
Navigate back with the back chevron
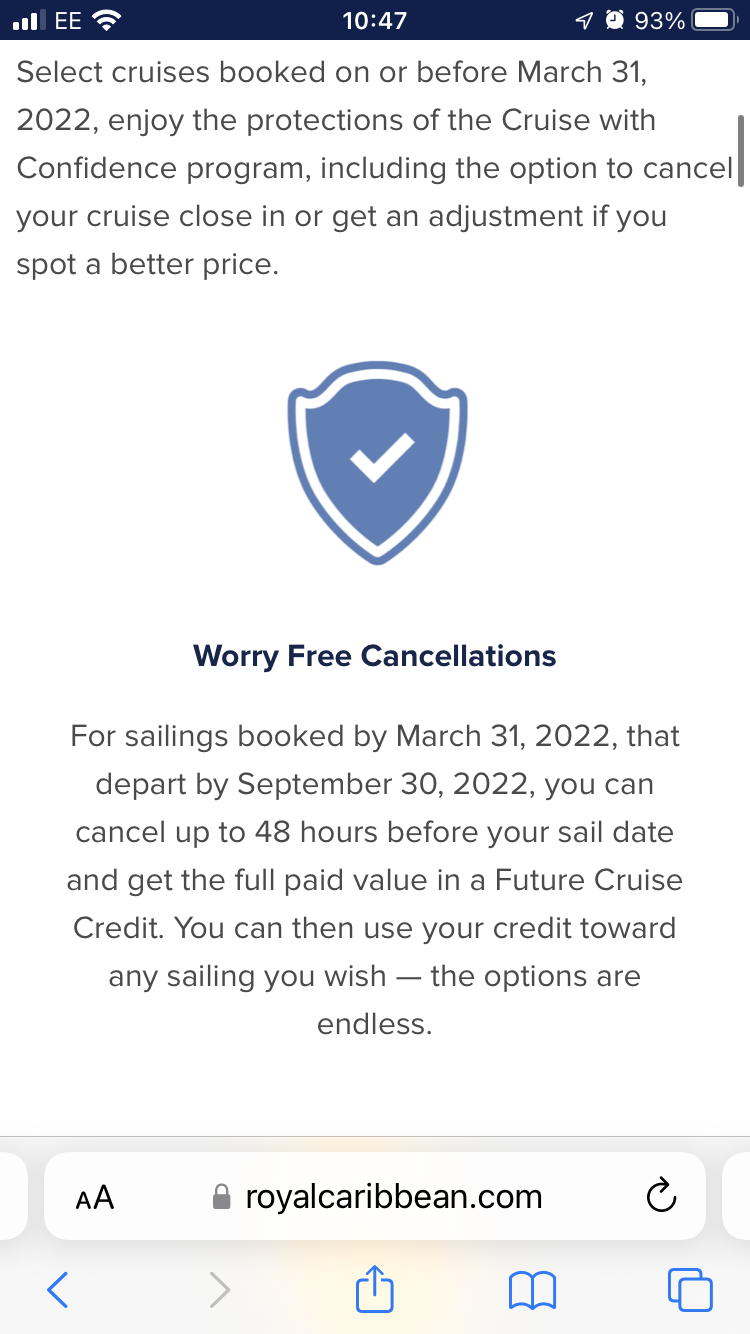pyautogui.click(x=57, y=1290)
